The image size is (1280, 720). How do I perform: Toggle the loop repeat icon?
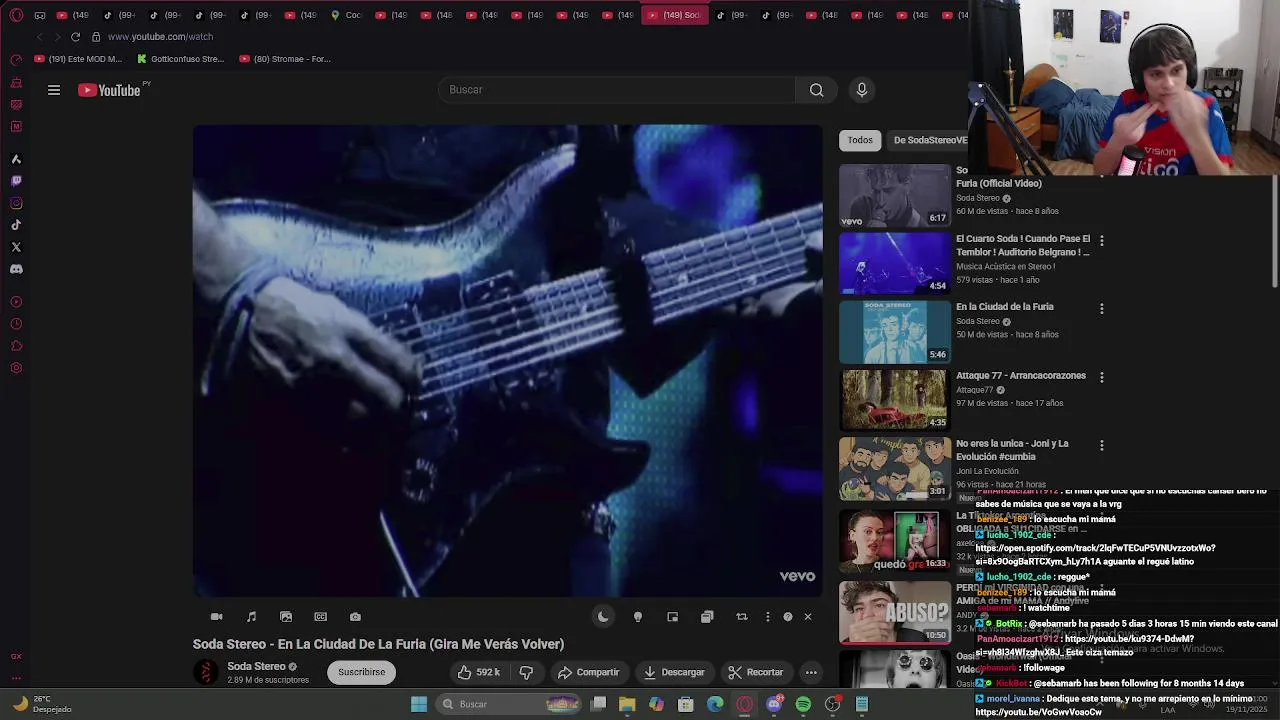742,617
